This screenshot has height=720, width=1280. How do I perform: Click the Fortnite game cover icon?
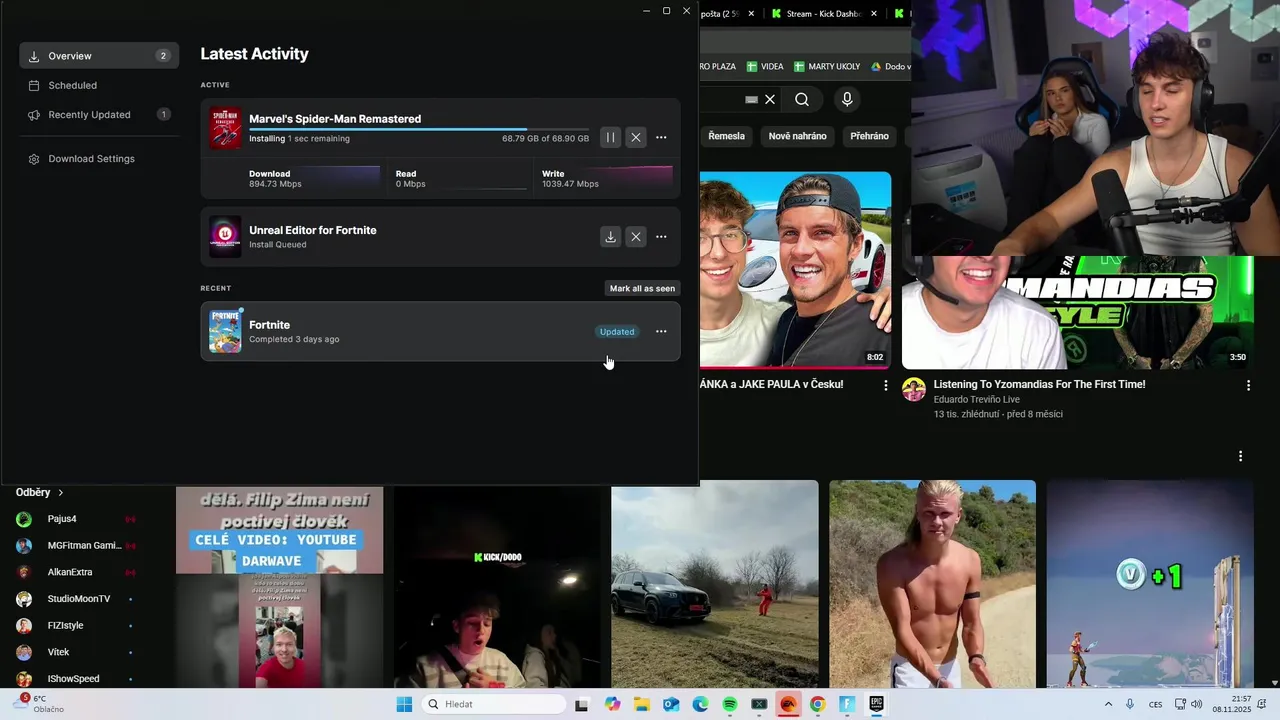(x=225, y=331)
